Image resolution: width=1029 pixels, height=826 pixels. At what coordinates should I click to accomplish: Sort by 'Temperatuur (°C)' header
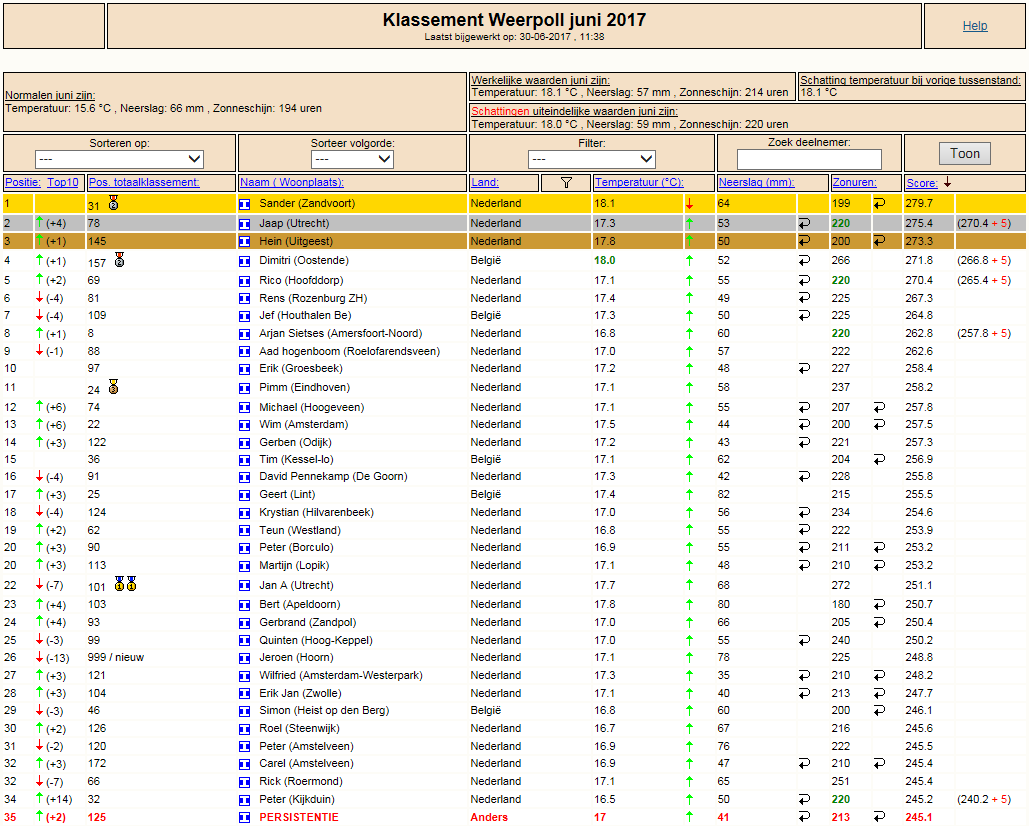point(639,182)
